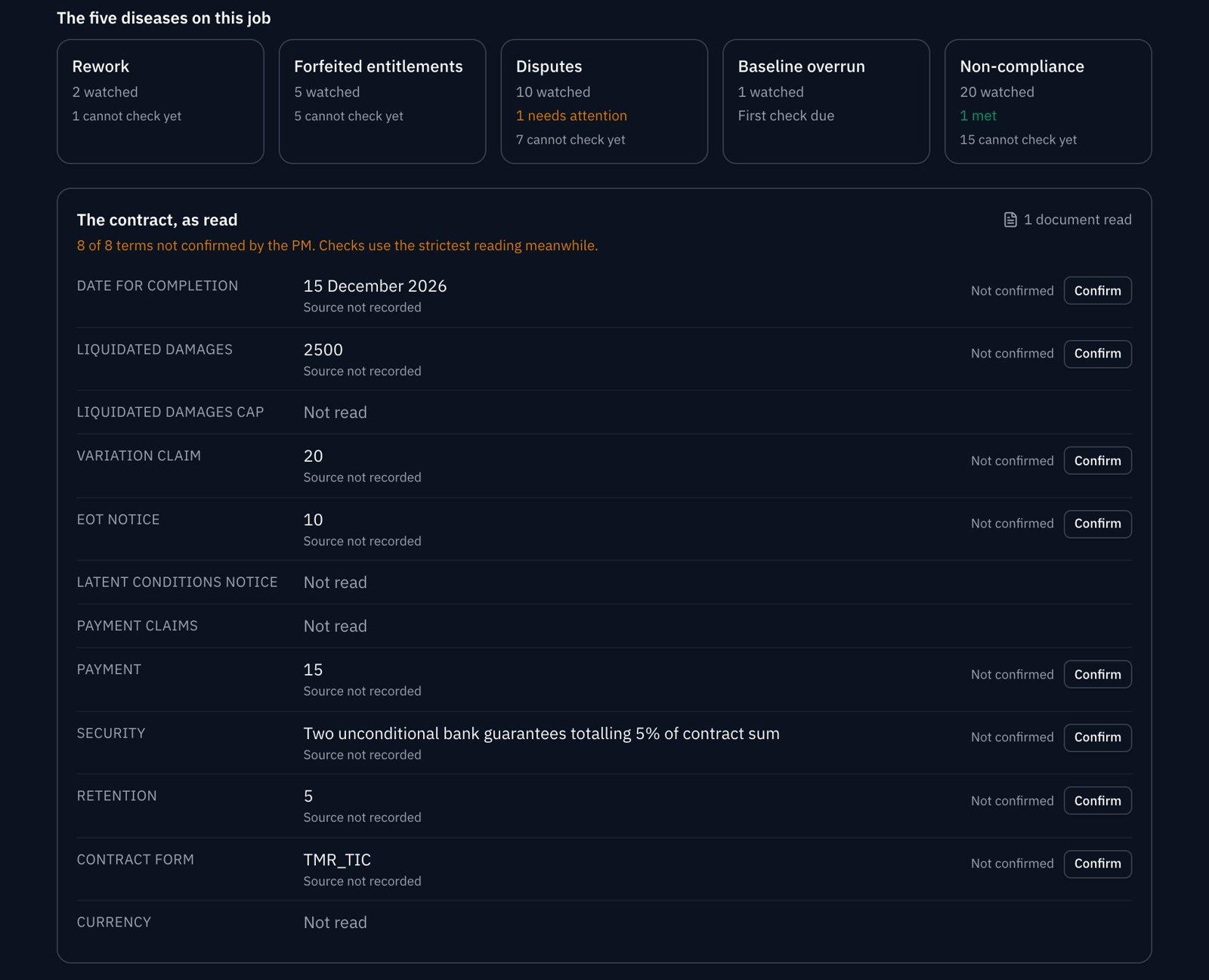Viewport: 1209px width, 980px height.
Task: Click 'Not confirmed' status for Retention
Action: 1012,801
